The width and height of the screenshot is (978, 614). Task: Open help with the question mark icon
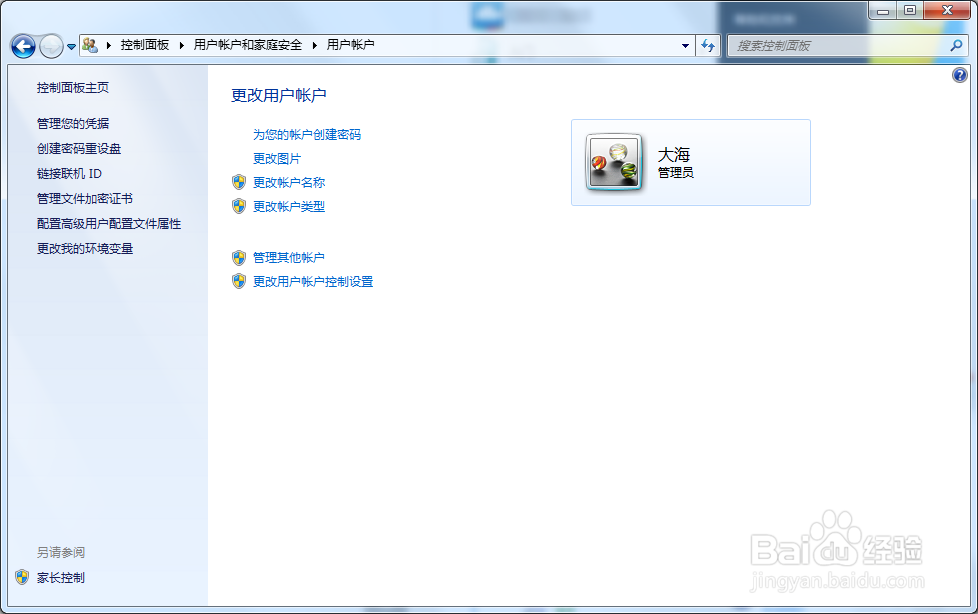pyautogui.click(x=959, y=76)
